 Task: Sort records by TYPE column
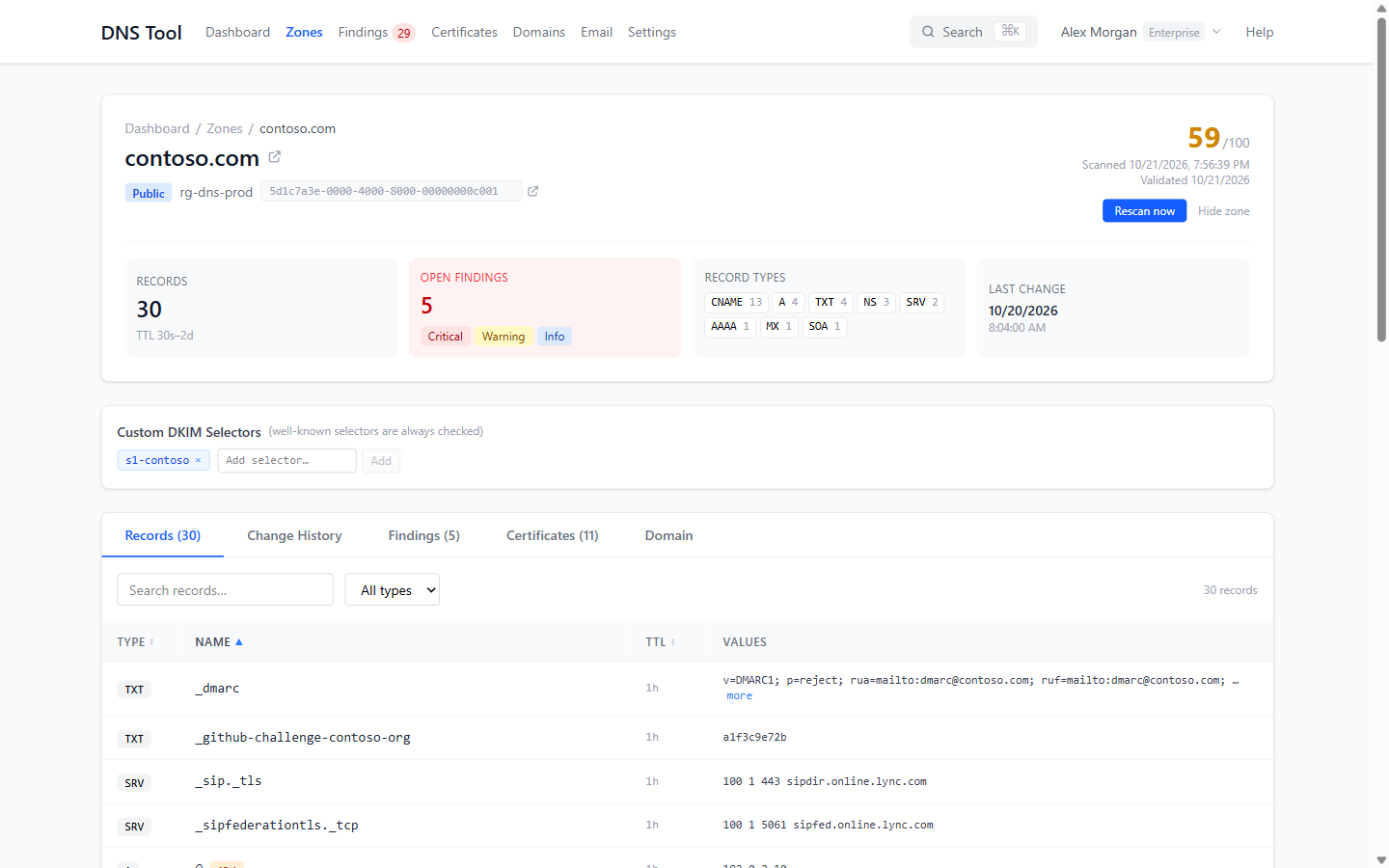tap(135, 642)
